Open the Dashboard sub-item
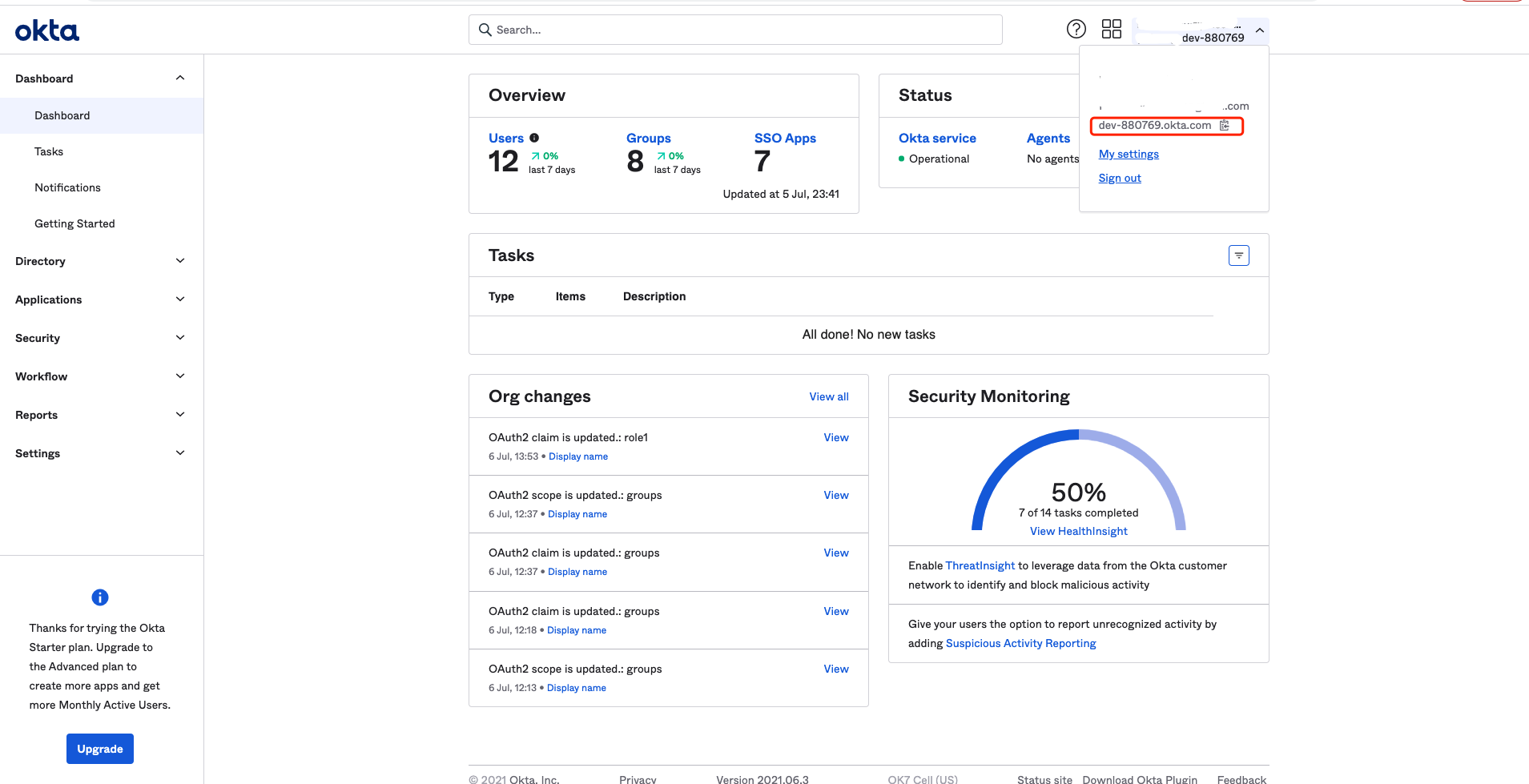This screenshot has height=784, width=1529. point(102,115)
